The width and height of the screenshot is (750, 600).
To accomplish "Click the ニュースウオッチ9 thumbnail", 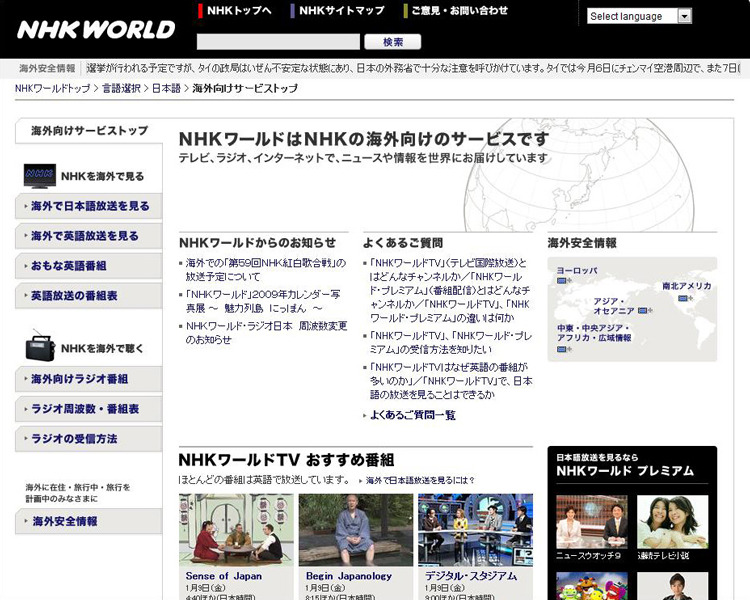I will 592,522.
